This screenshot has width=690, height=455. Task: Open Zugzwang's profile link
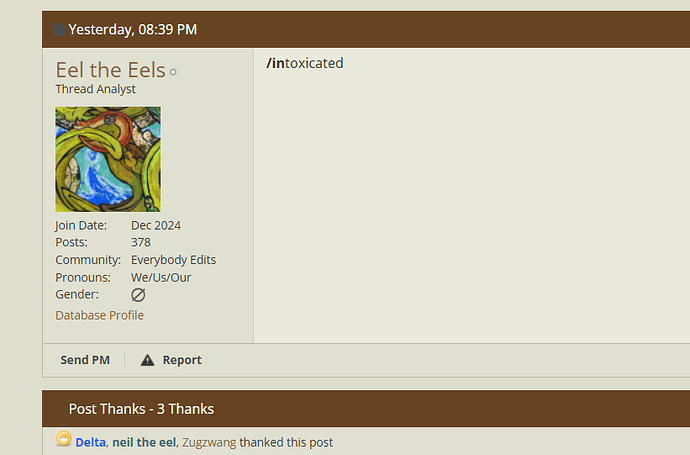click(209, 442)
